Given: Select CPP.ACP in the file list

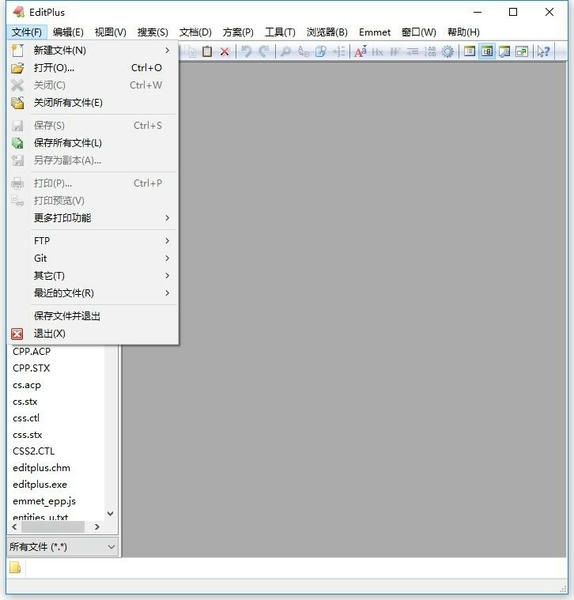Looking at the screenshot, I should click(x=31, y=351).
